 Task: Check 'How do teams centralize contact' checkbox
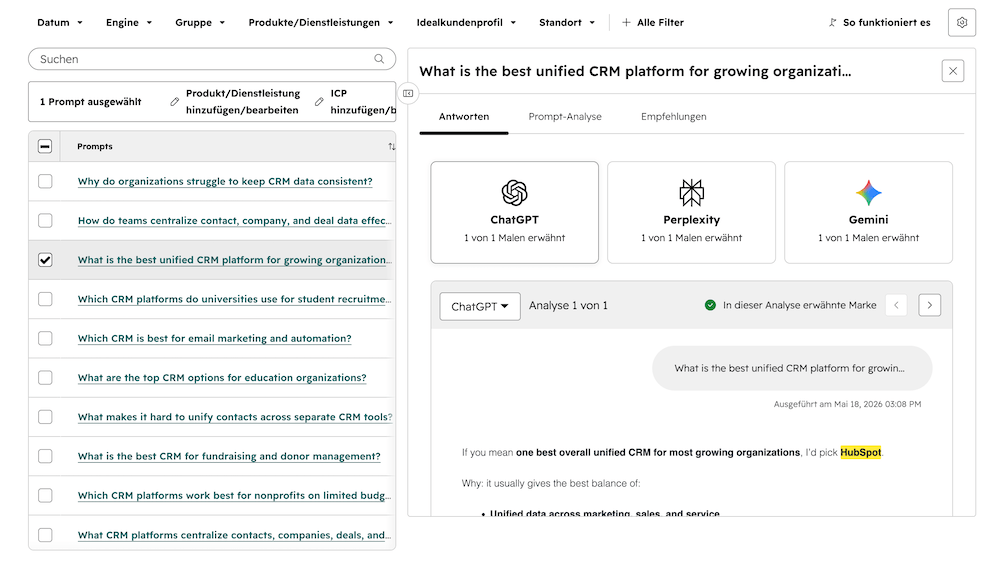point(45,221)
